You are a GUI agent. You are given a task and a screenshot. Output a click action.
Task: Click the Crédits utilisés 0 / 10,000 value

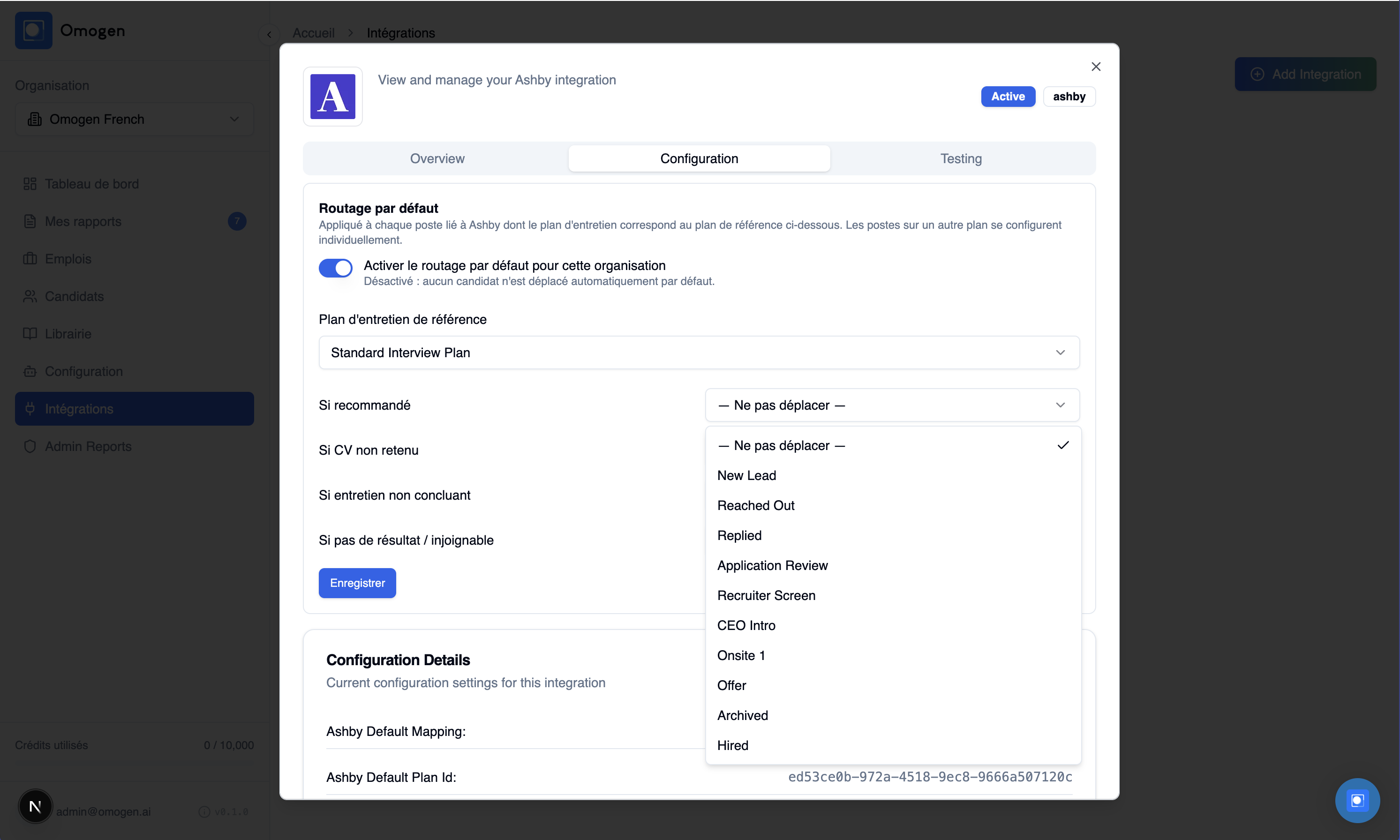tap(229, 745)
